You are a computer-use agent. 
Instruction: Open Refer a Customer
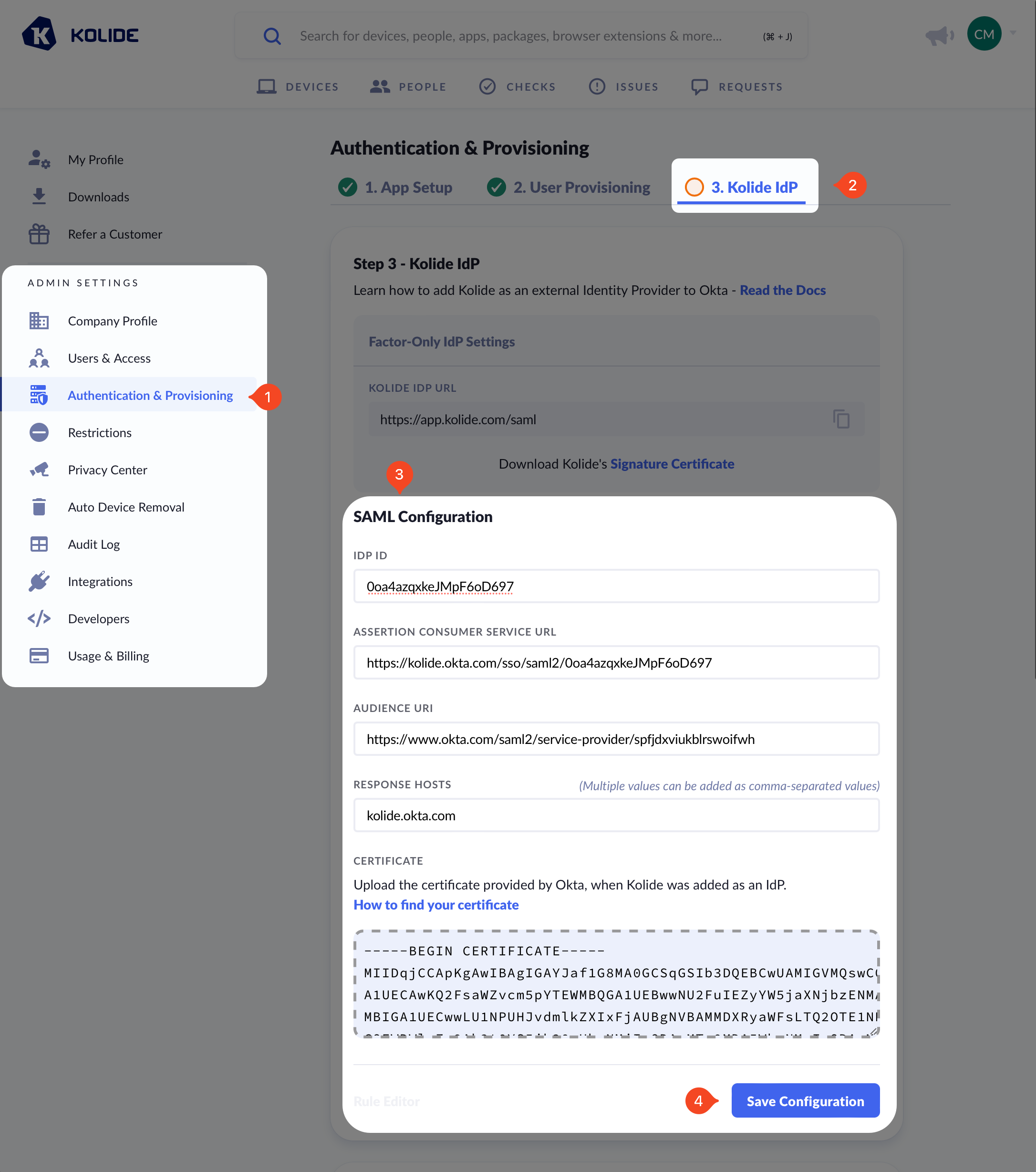(115, 234)
